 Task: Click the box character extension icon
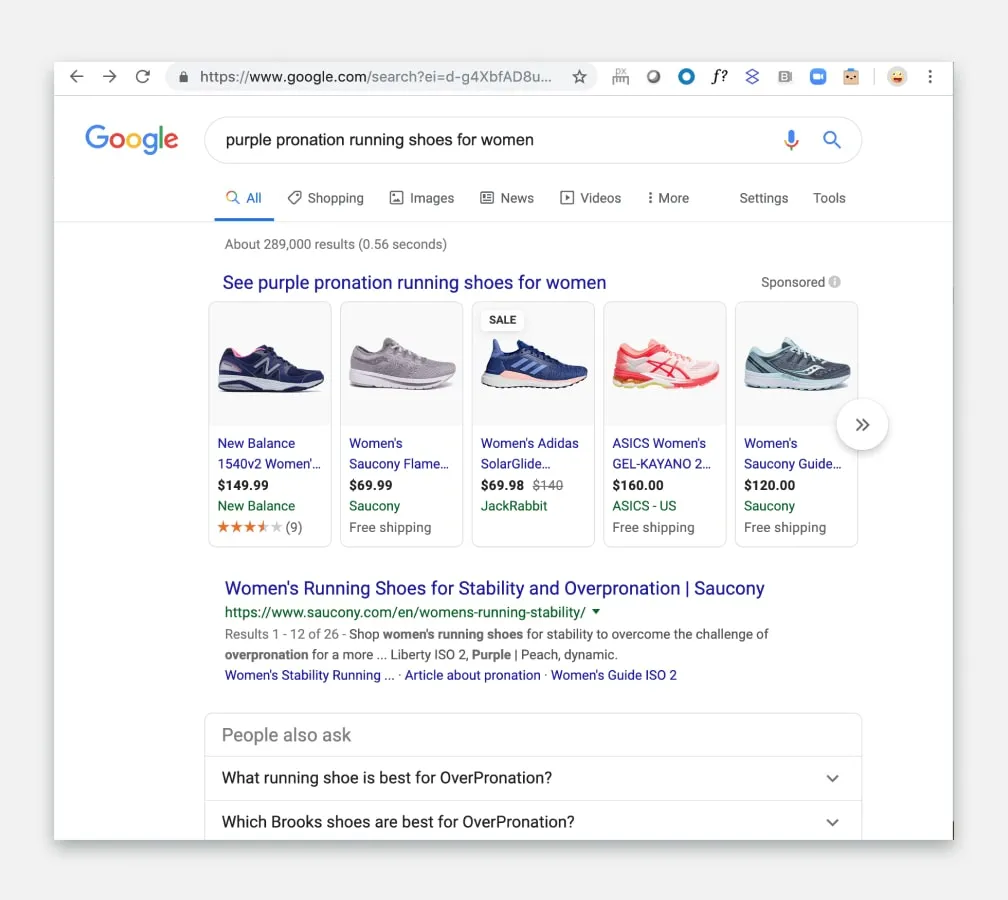(x=850, y=77)
